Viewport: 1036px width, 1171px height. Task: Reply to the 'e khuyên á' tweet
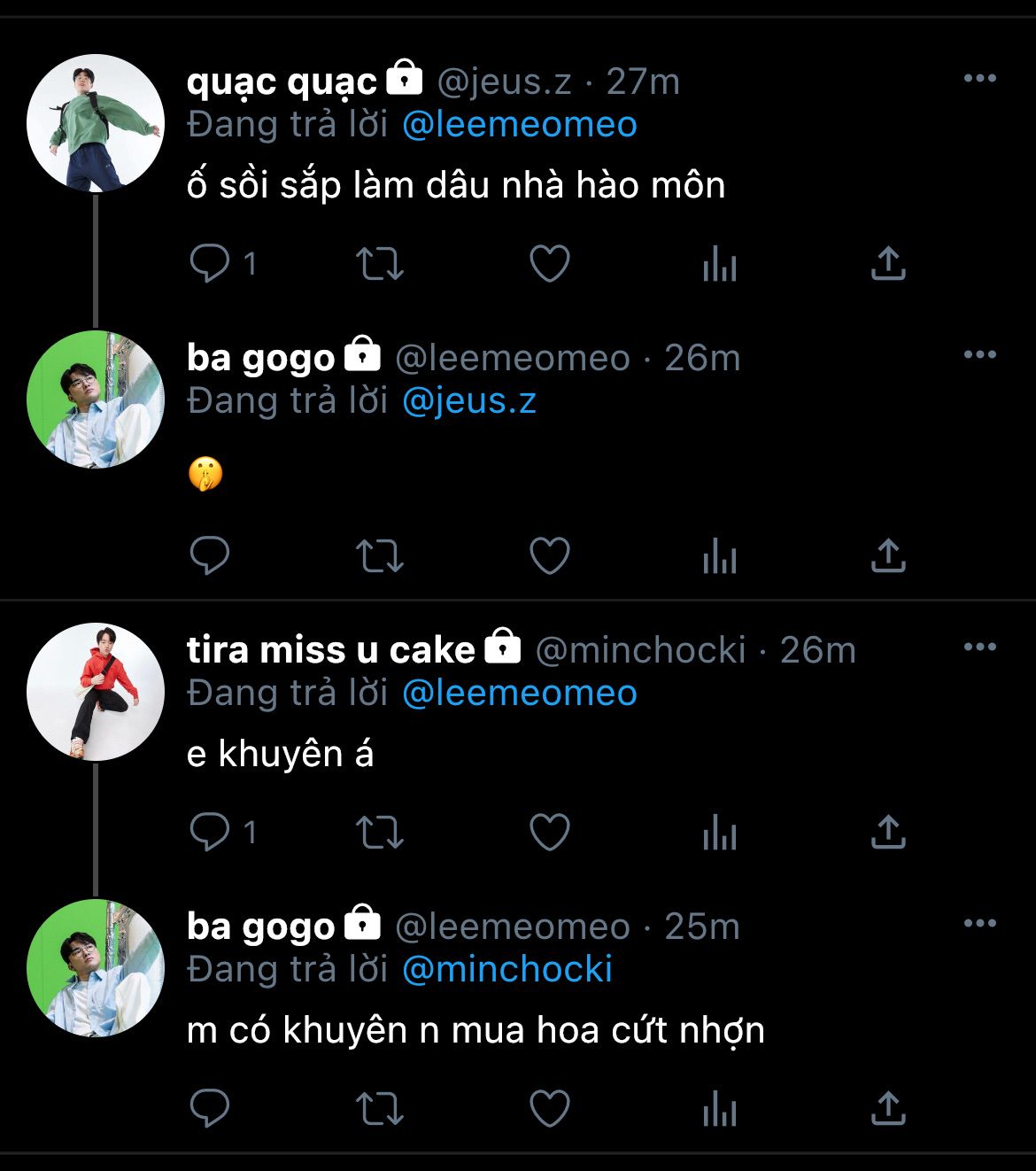[210, 832]
